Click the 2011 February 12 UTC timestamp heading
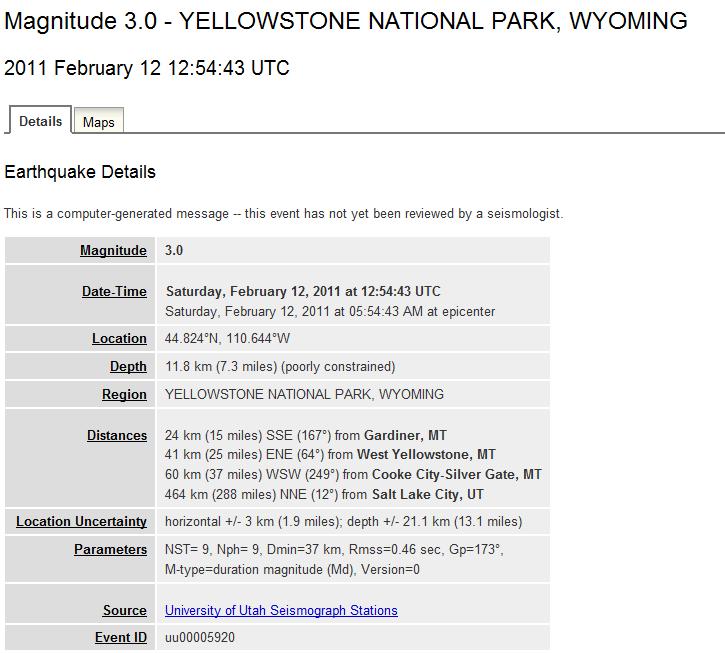 tap(147, 68)
